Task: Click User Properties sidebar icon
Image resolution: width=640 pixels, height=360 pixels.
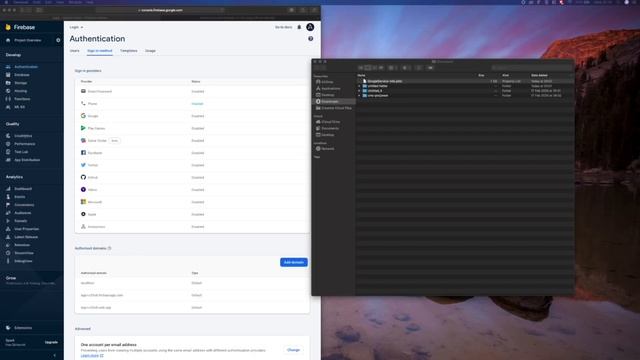Action: point(8,229)
